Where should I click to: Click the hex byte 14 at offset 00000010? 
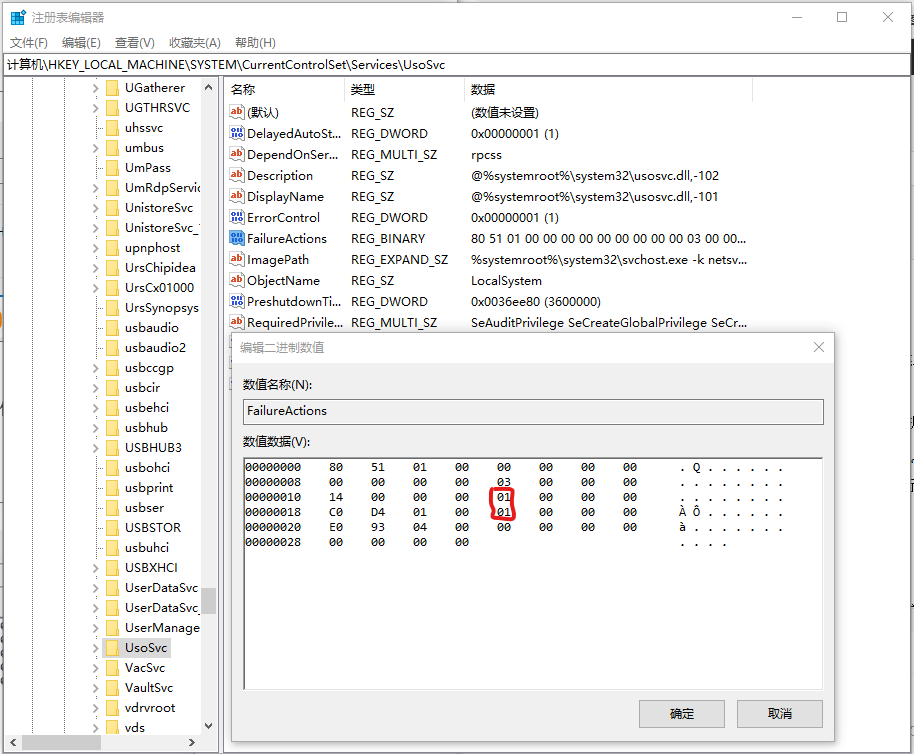[336, 497]
